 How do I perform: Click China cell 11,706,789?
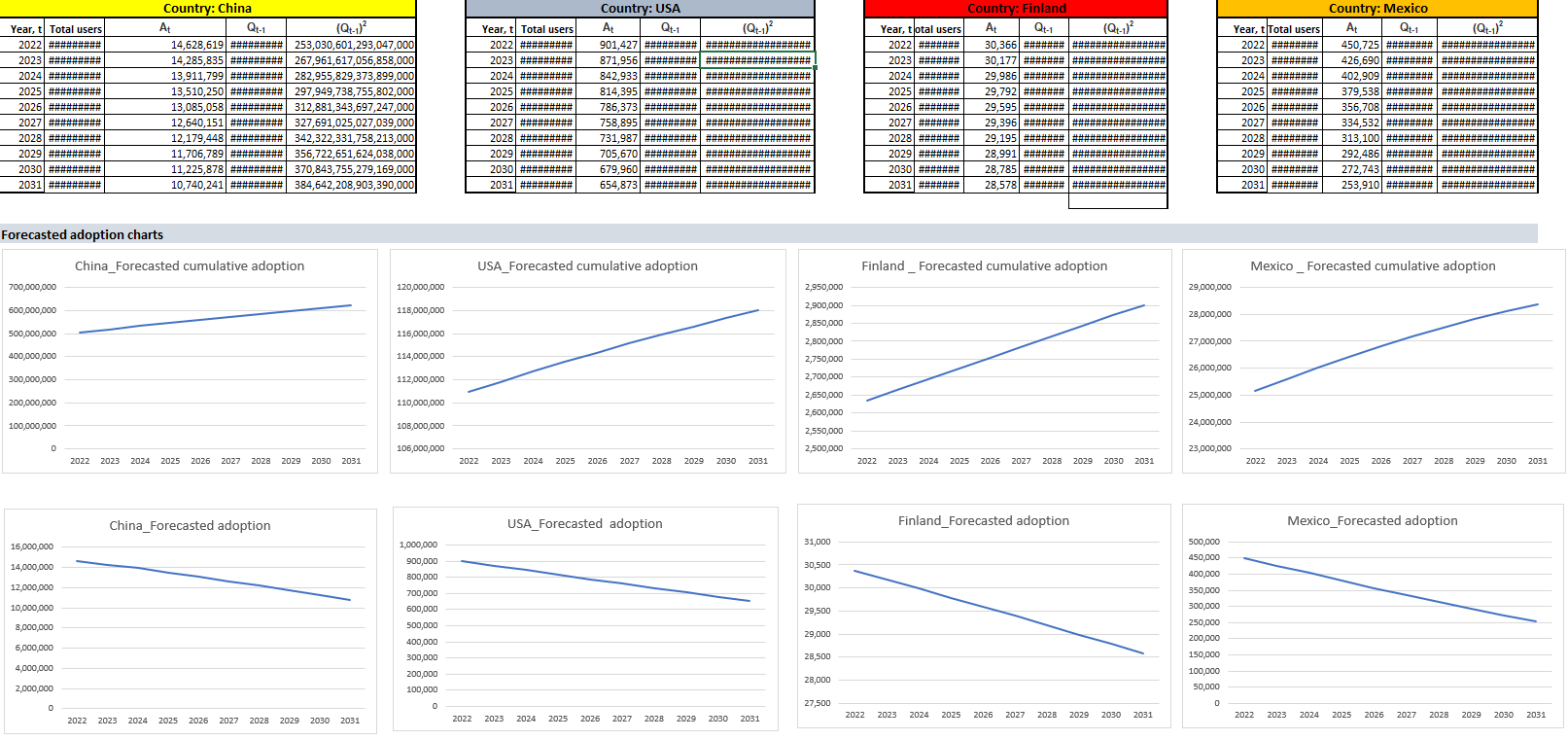(165, 154)
